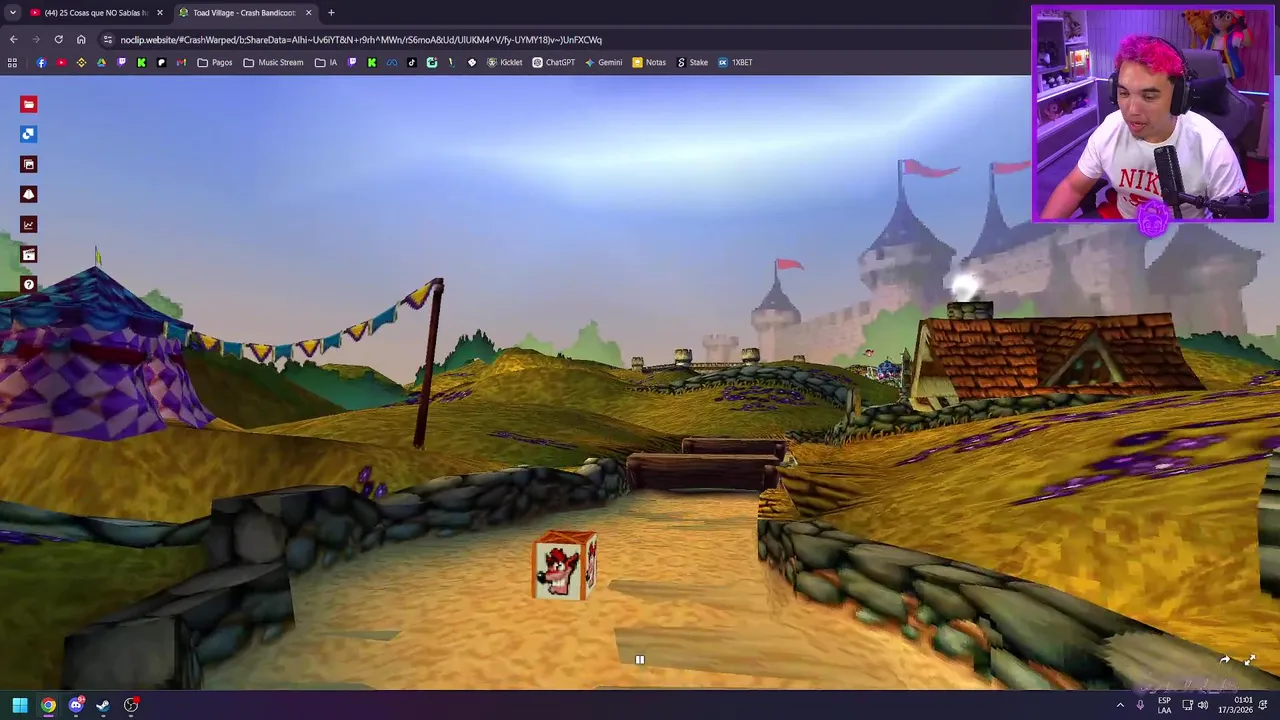The height and width of the screenshot is (720, 1280).
Task: Toggle fullscreen with the expand arrows icon
Action: coord(1250,660)
